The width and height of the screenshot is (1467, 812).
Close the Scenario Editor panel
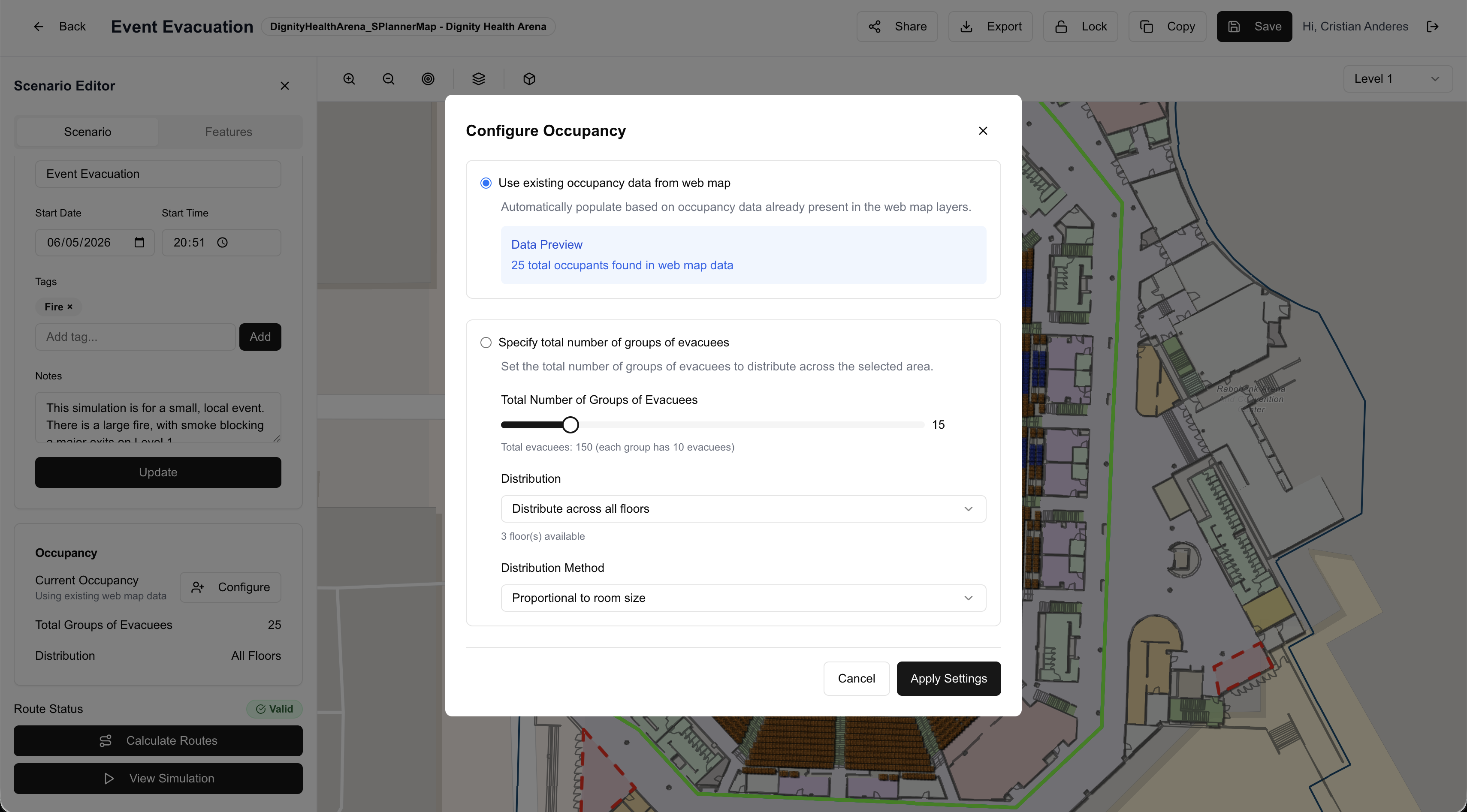[285, 85]
